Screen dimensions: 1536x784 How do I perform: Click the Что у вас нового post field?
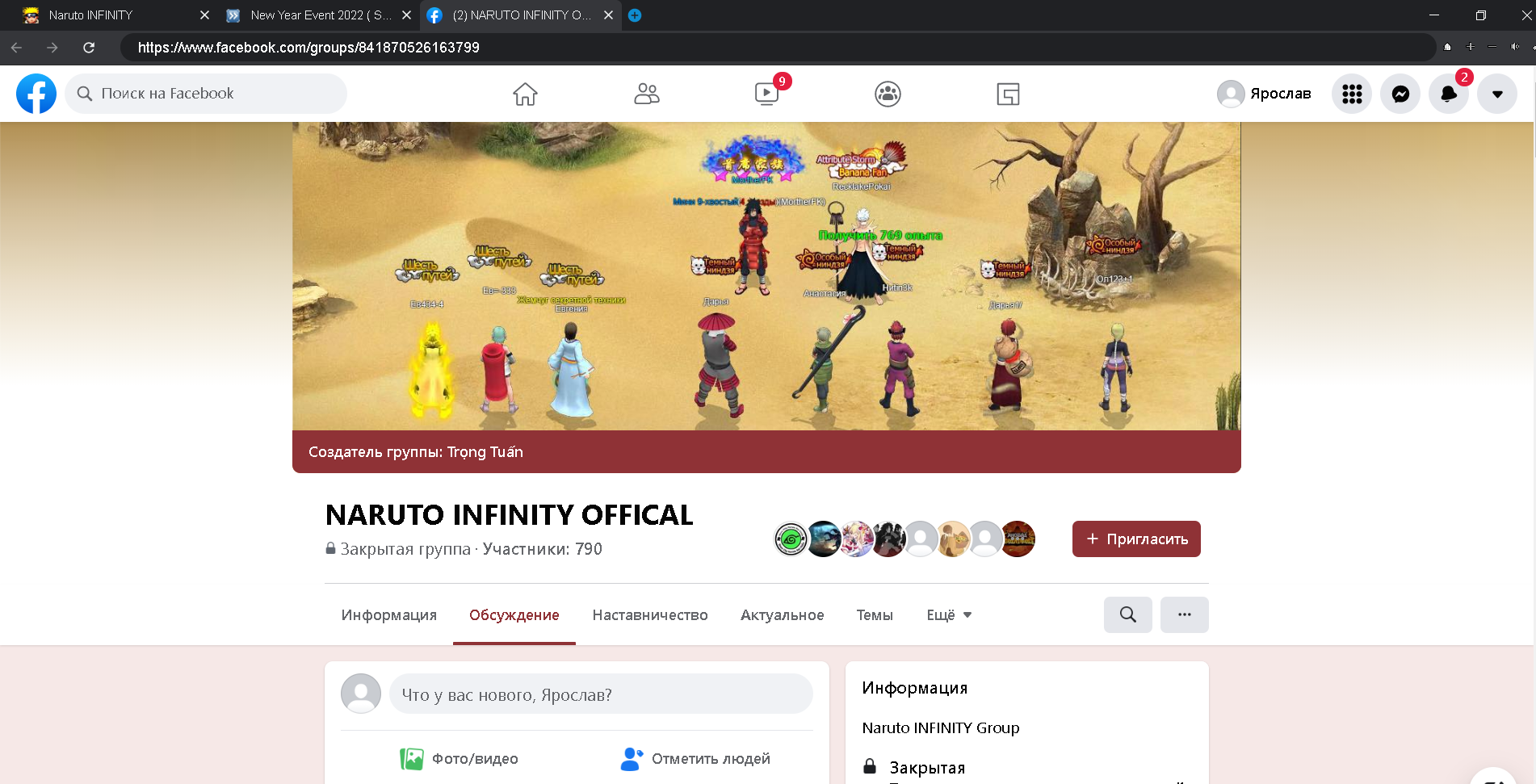pyautogui.click(x=601, y=694)
